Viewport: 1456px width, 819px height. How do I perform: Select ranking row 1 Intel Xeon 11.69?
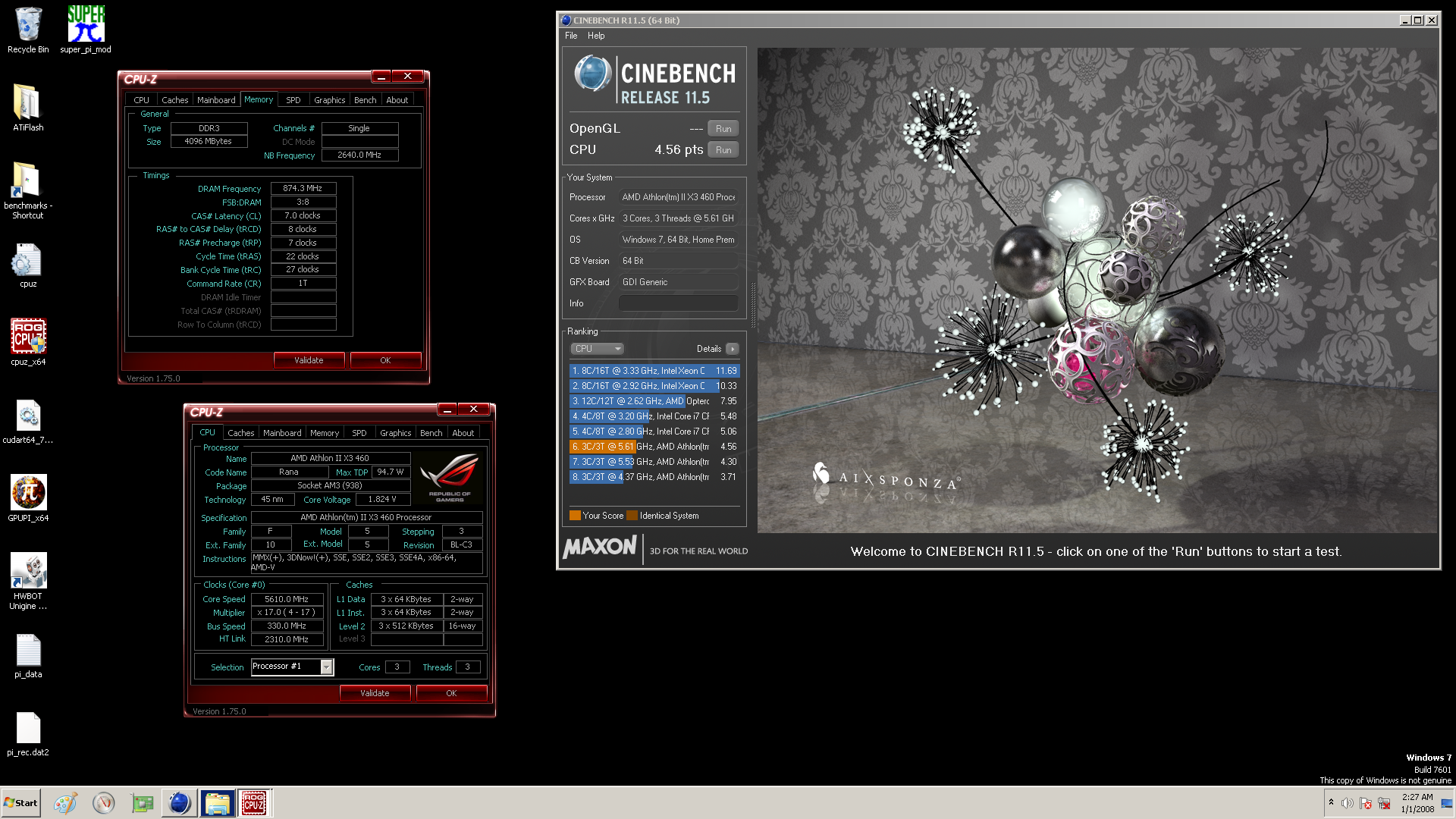point(654,371)
